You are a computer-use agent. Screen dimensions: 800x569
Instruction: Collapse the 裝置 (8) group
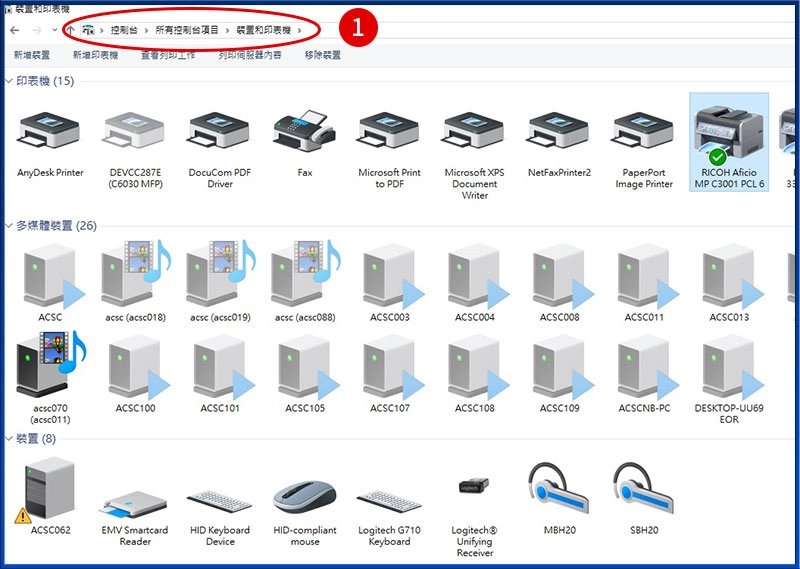pos(10,439)
